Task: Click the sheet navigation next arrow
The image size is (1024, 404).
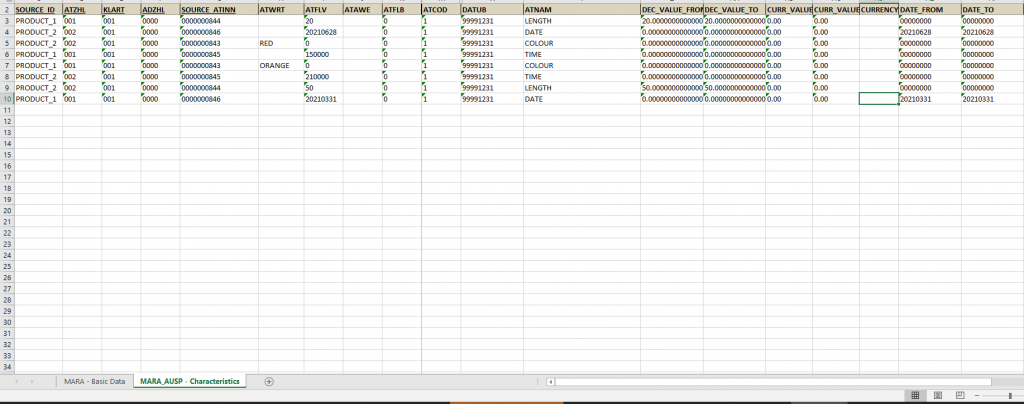Action: 32,381
